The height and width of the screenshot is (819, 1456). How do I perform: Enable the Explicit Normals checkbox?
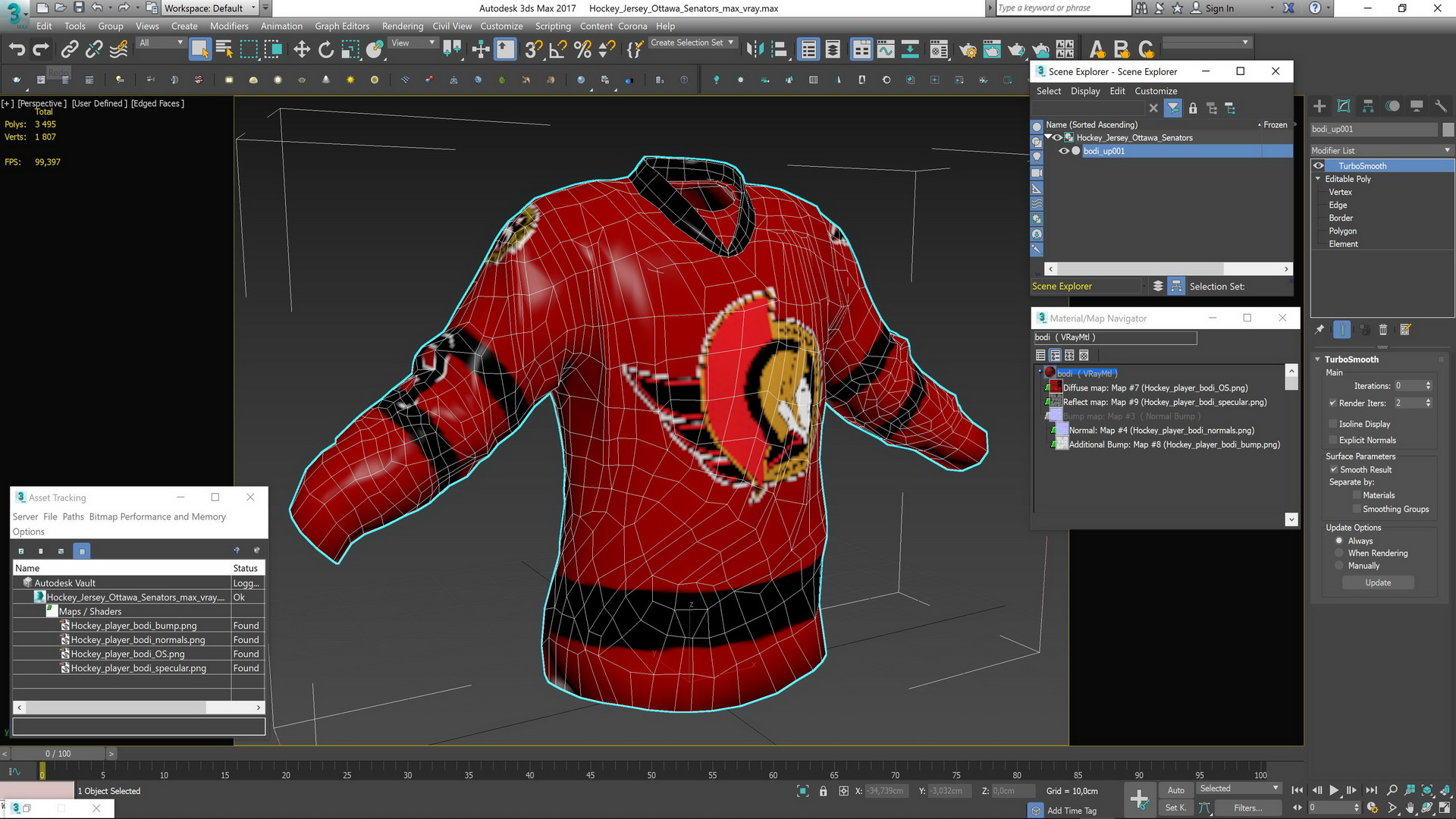(1333, 440)
